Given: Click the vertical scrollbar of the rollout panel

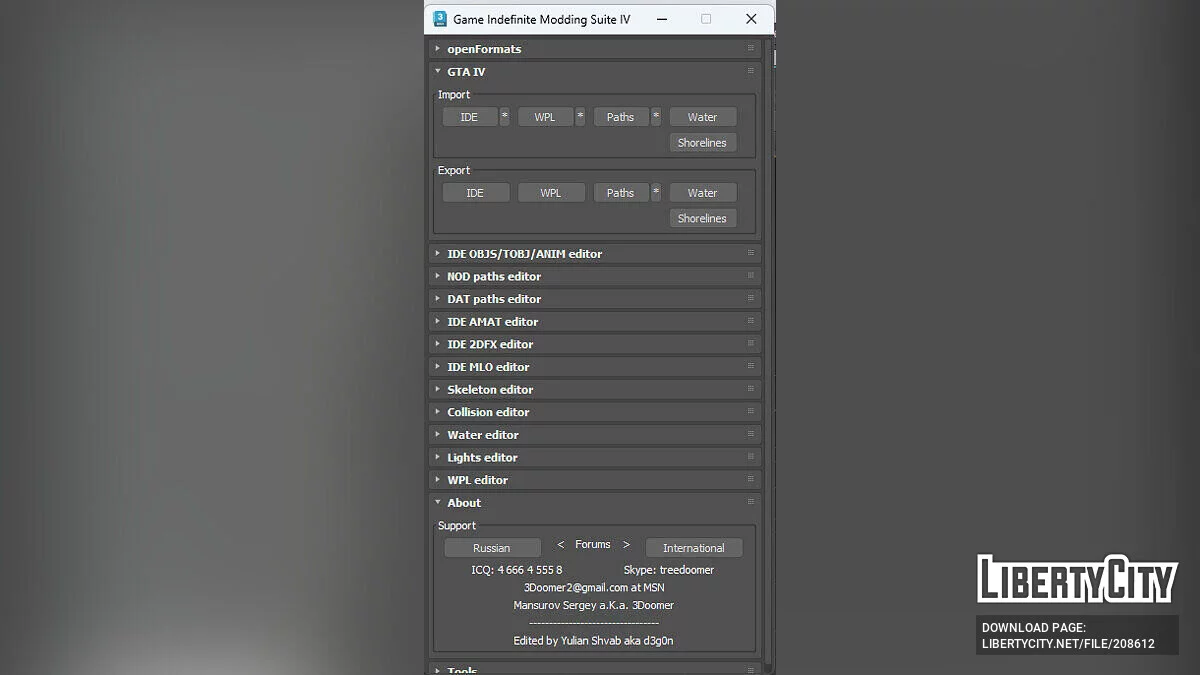Looking at the screenshot, I should pyautogui.click(x=768, y=355).
